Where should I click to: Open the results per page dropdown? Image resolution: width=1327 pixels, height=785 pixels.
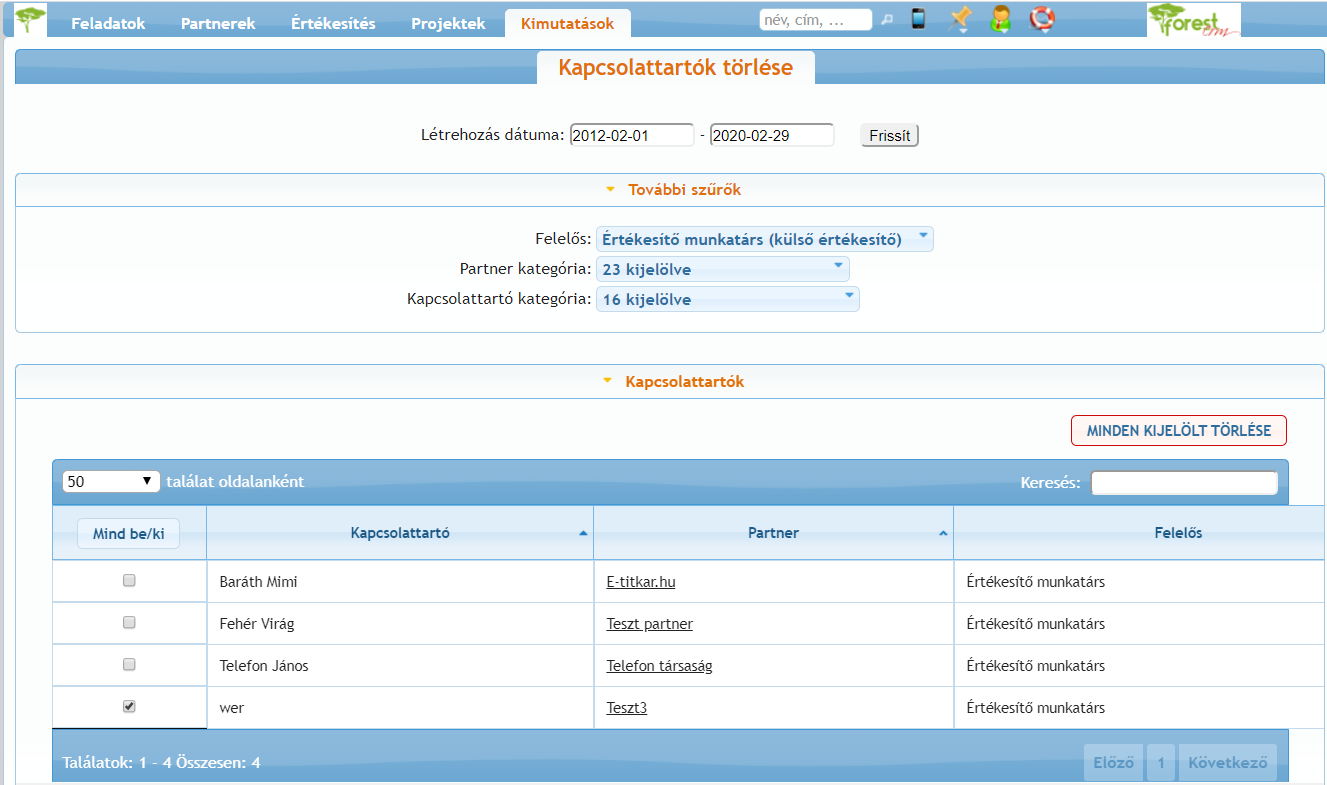point(111,482)
